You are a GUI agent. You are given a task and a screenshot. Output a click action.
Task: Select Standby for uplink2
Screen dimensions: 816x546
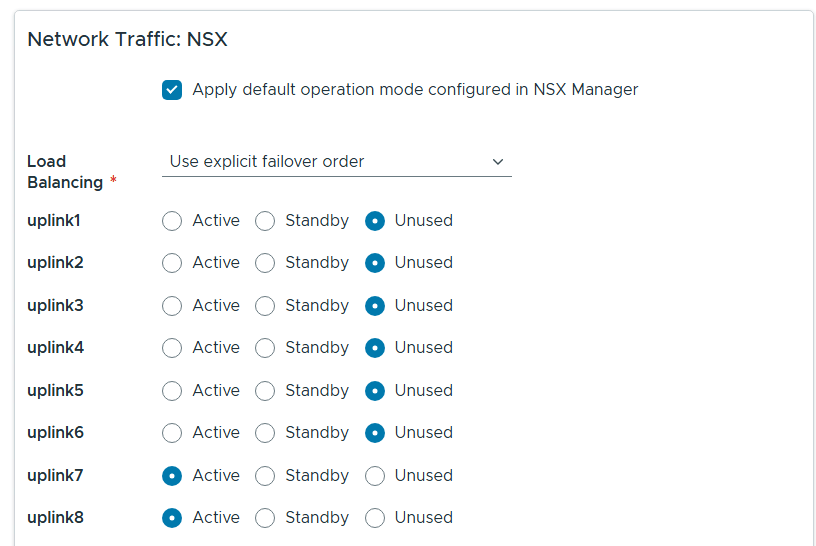tap(265, 263)
